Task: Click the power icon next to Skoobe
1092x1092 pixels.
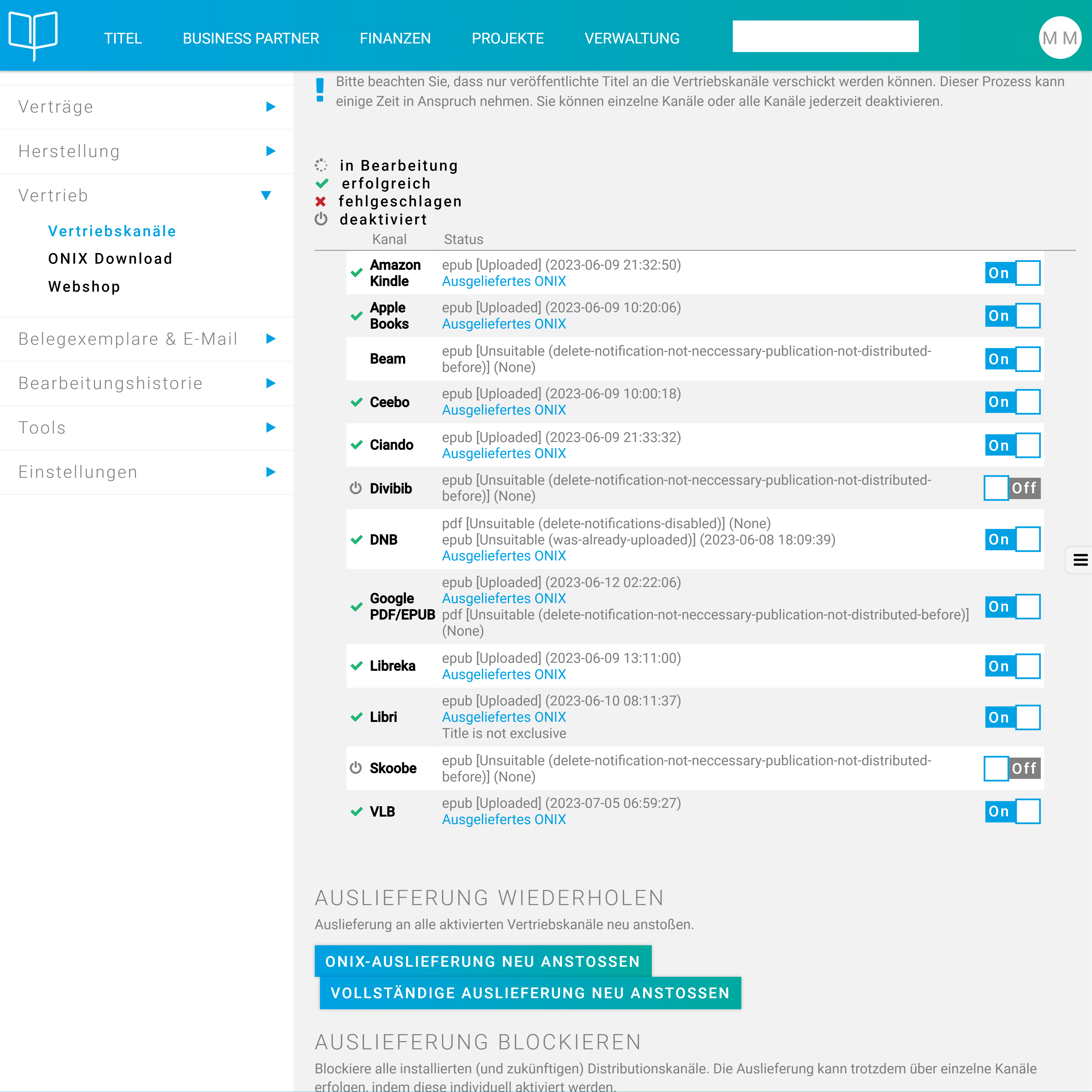Action: click(x=356, y=768)
